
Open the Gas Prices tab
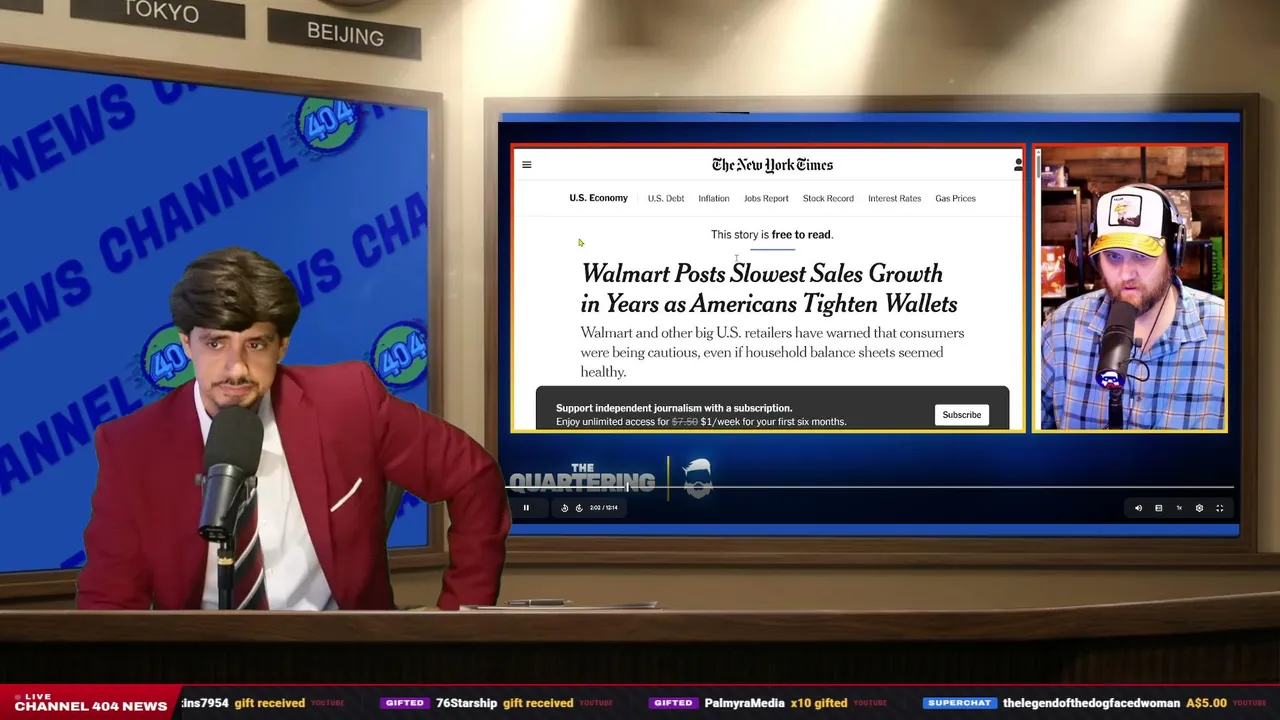pyautogui.click(x=955, y=198)
